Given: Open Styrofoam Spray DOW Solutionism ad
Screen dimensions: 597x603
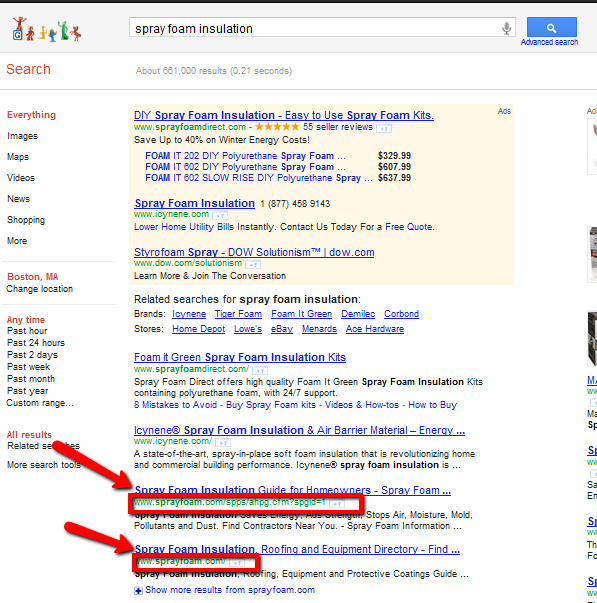Looking at the screenshot, I should (254, 252).
